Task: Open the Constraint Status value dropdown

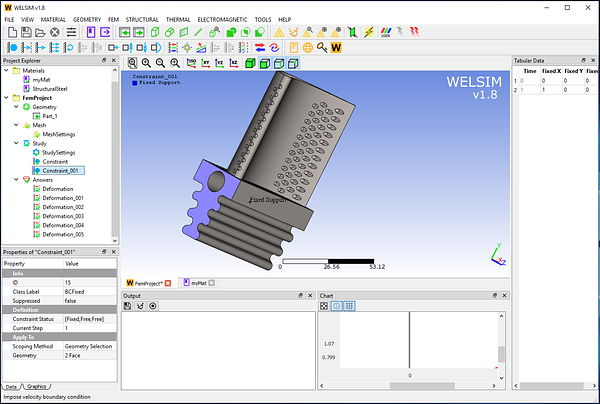Action: tap(90, 319)
